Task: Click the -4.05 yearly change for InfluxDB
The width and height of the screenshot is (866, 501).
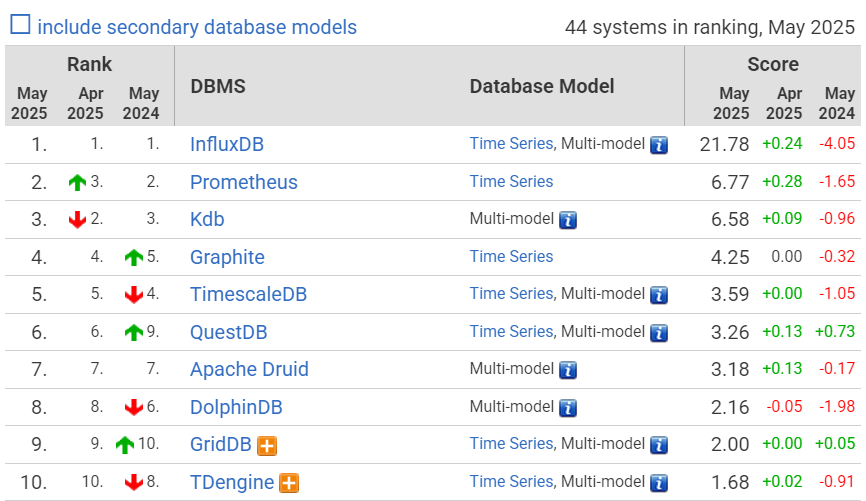Action: pos(837,144)
